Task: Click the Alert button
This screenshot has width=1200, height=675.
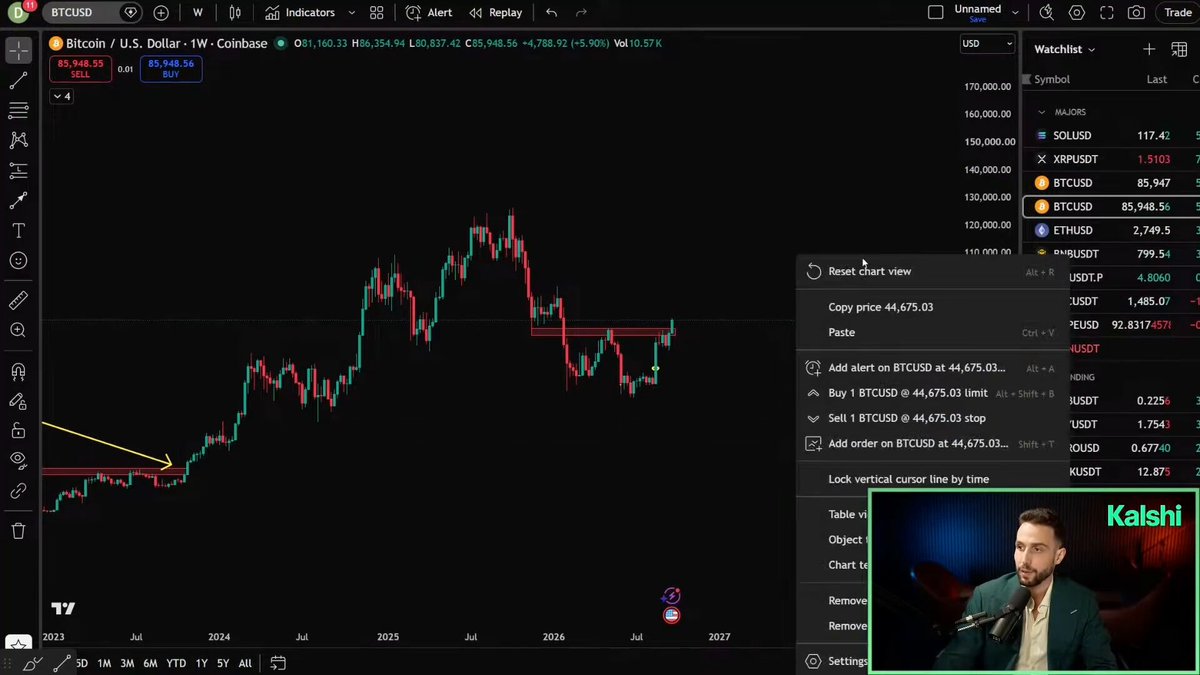Action: click(429, 13)
